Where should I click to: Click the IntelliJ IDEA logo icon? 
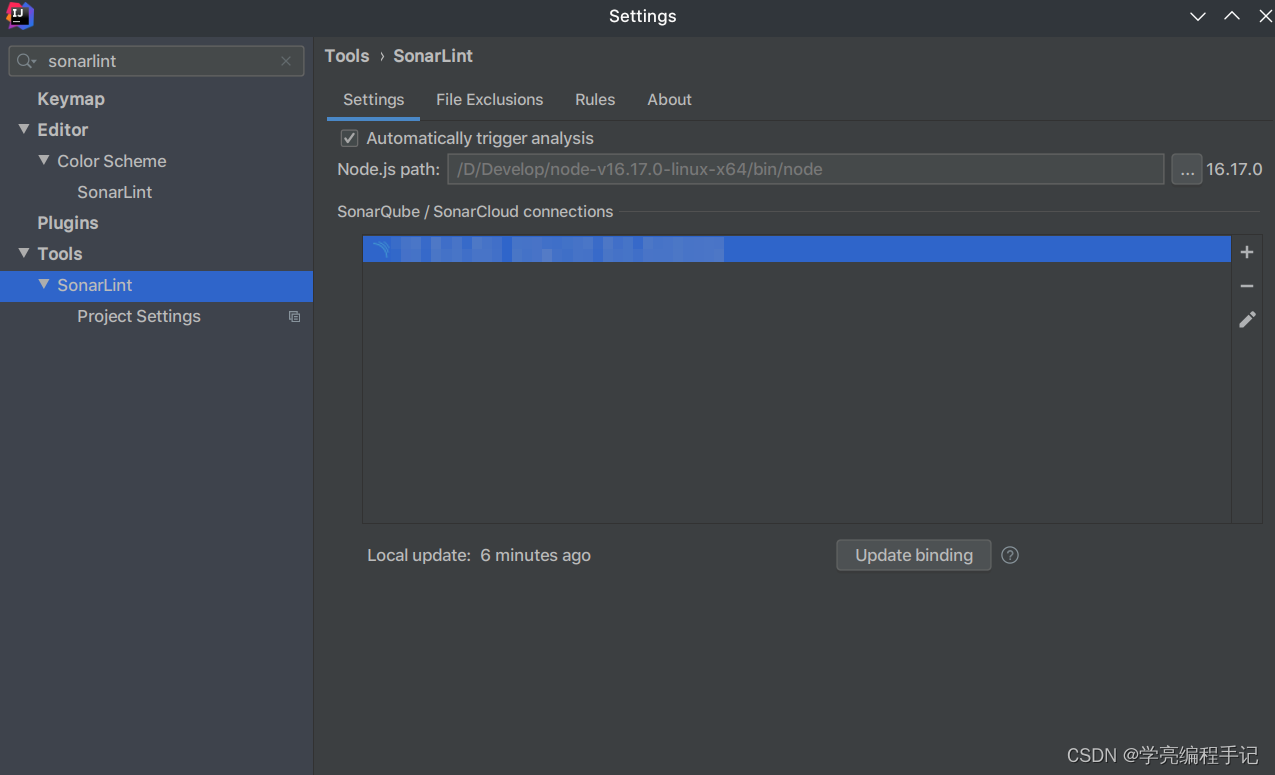19,16
